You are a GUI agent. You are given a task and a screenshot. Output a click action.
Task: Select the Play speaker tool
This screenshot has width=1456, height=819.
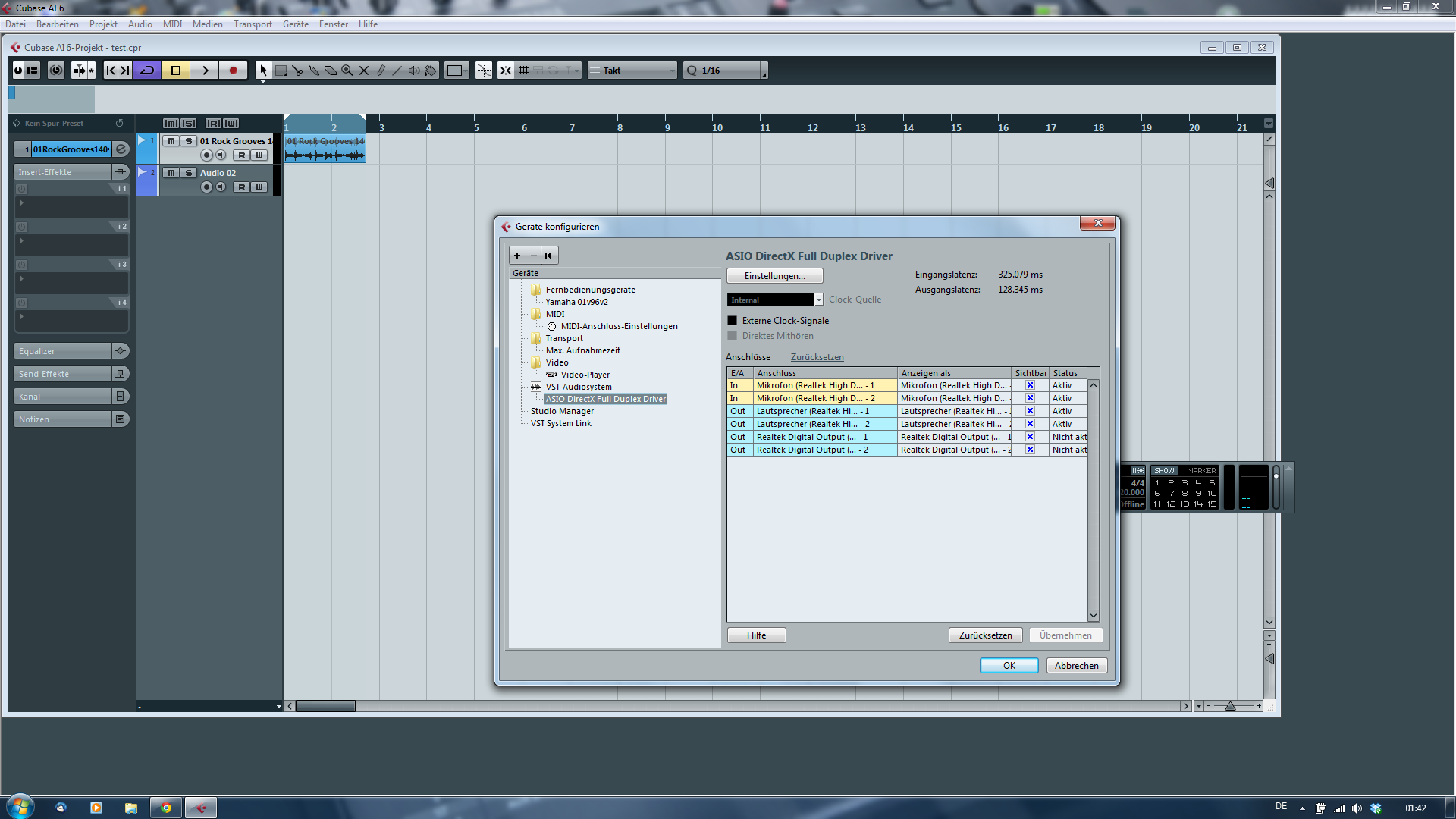[414, 71]
